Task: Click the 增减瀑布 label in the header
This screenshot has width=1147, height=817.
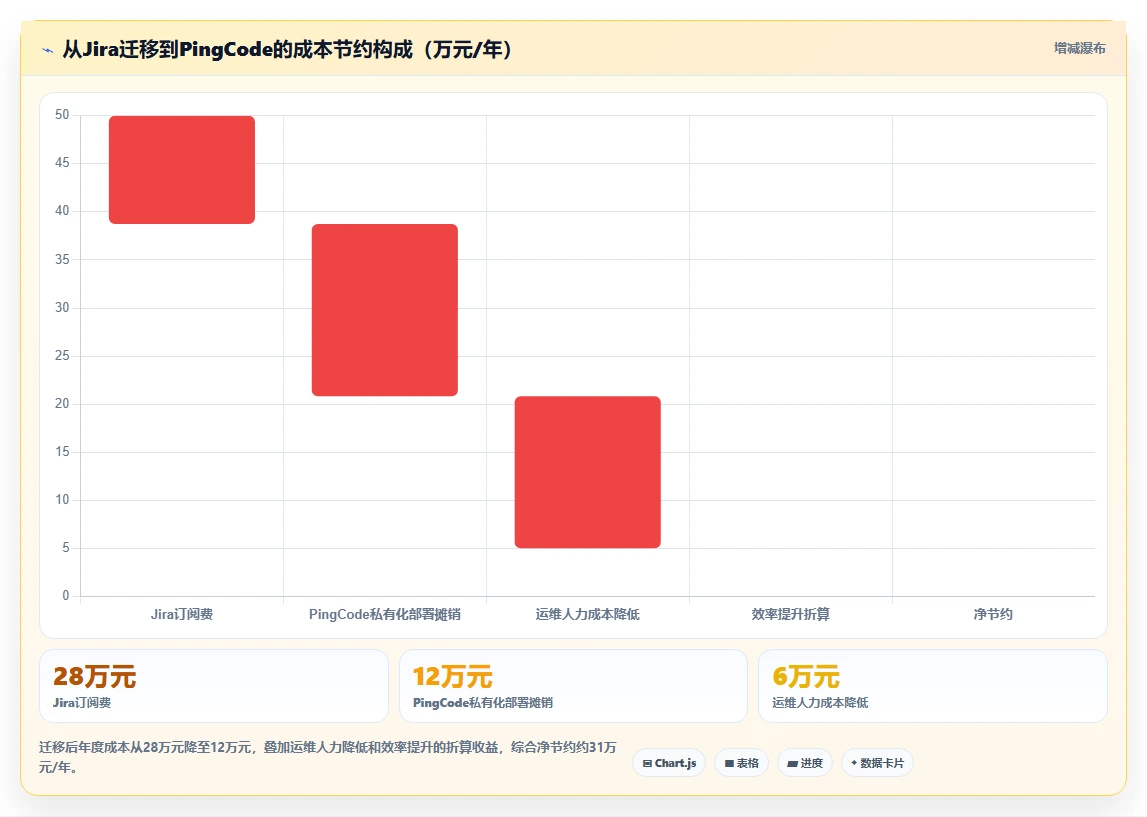Action: click(x=1079, y=48)
